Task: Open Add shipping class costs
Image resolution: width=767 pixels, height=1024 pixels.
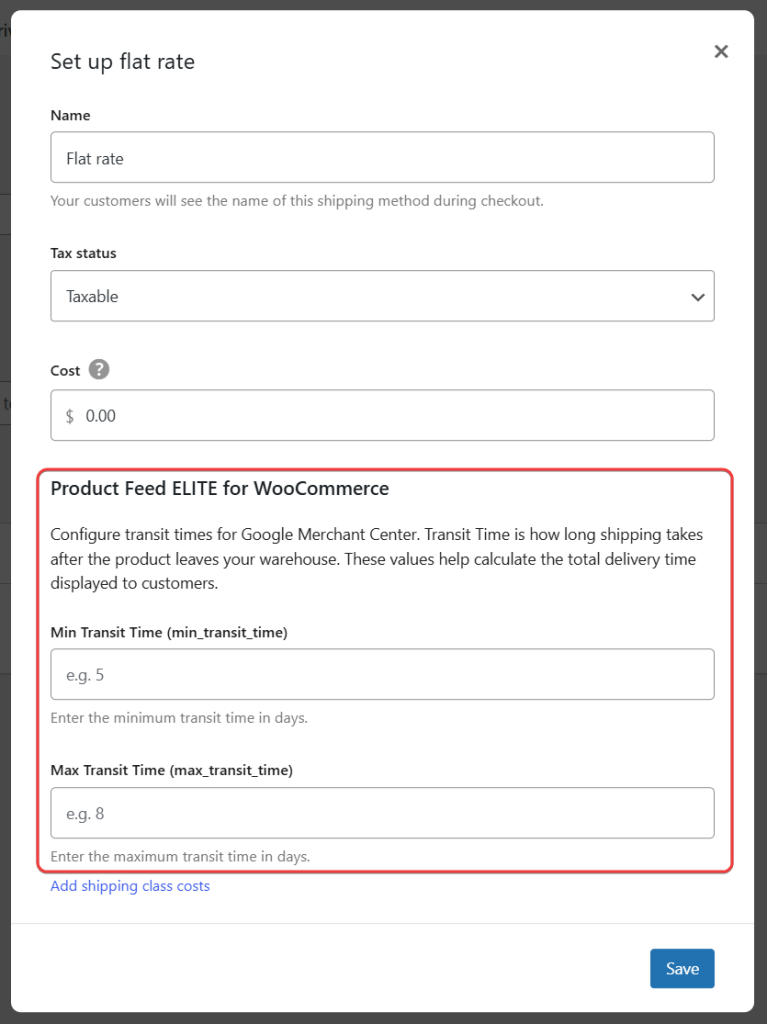Action: [x=129, y=885]
